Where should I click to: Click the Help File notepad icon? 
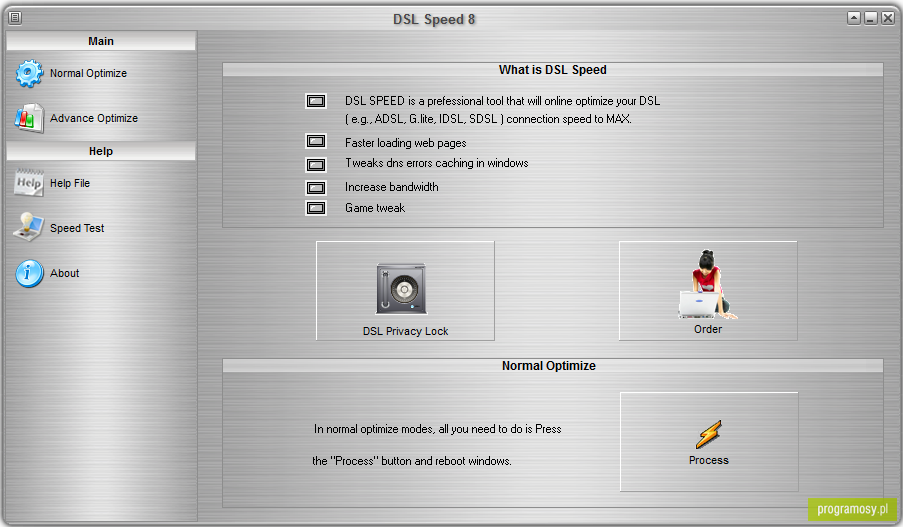29,183
